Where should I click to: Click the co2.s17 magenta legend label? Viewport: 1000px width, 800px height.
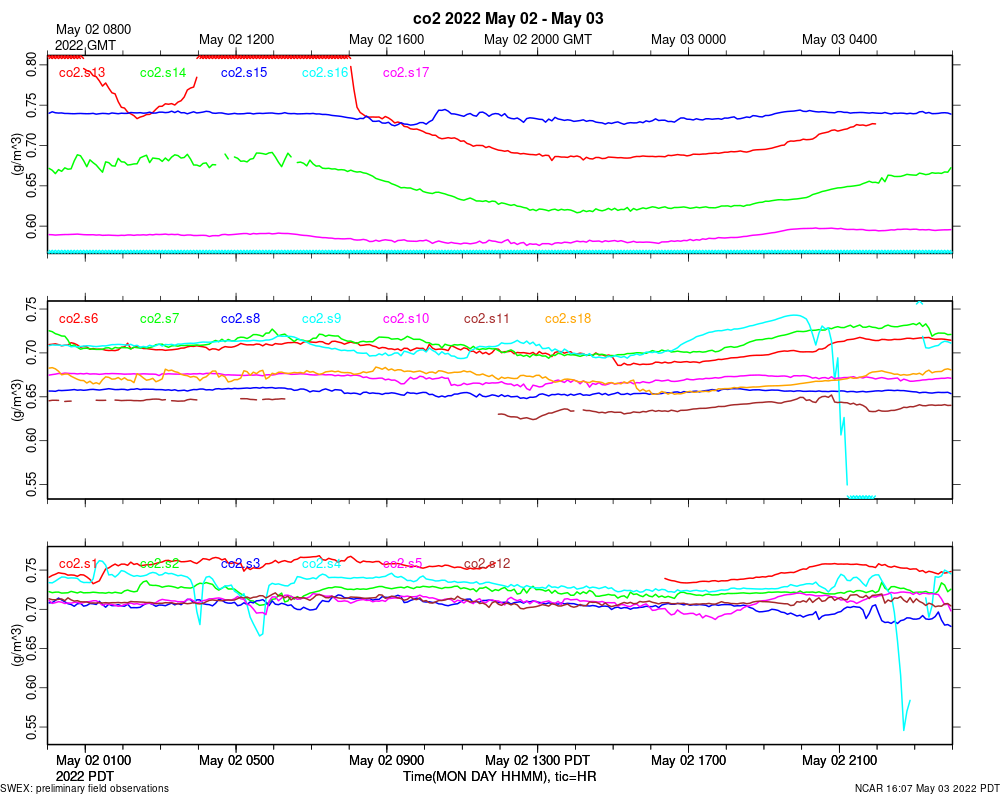pos(406,73)
